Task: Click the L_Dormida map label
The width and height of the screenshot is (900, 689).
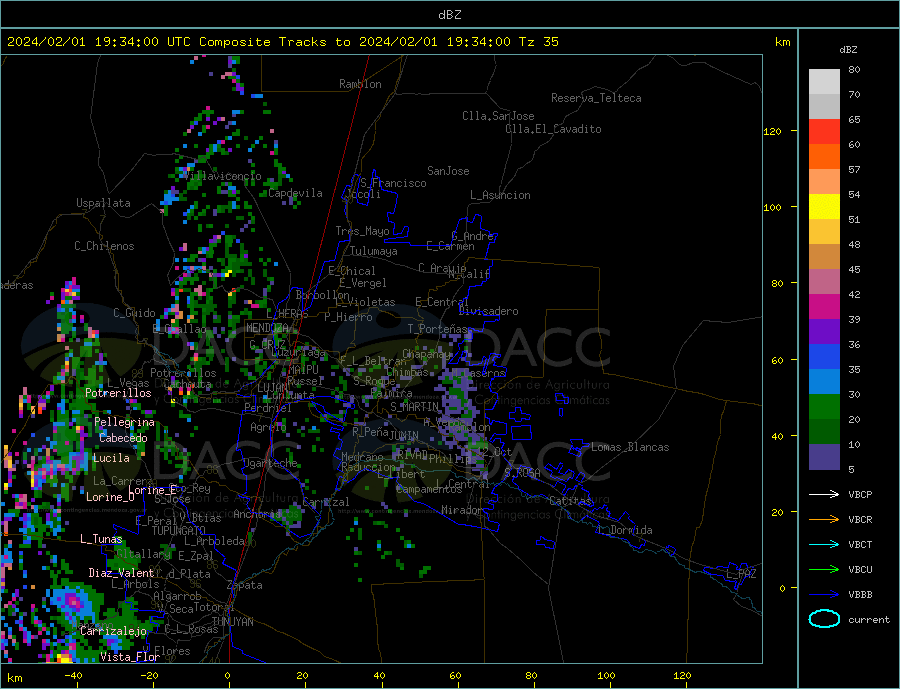Action: click(627, 530)
